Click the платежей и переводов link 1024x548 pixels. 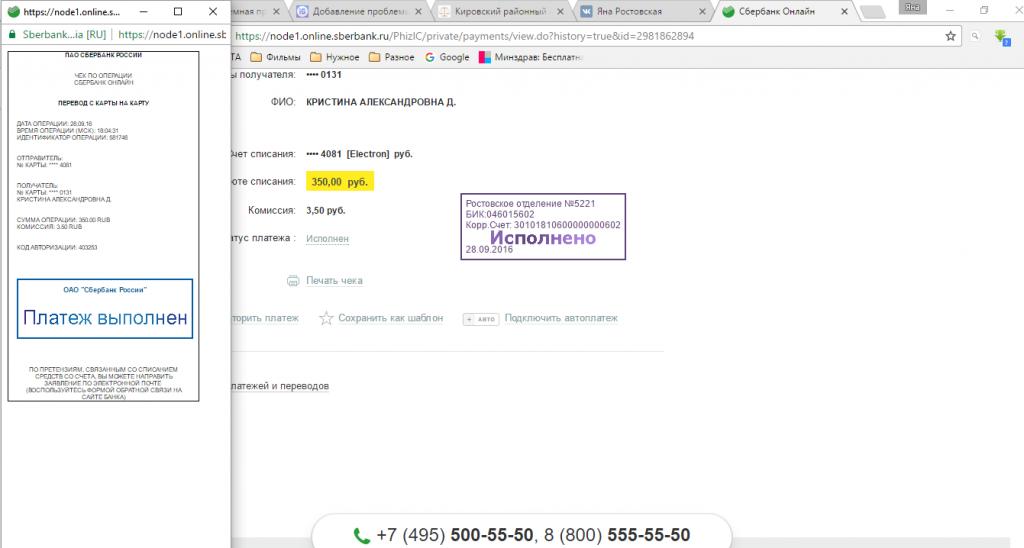coord(280,386)
